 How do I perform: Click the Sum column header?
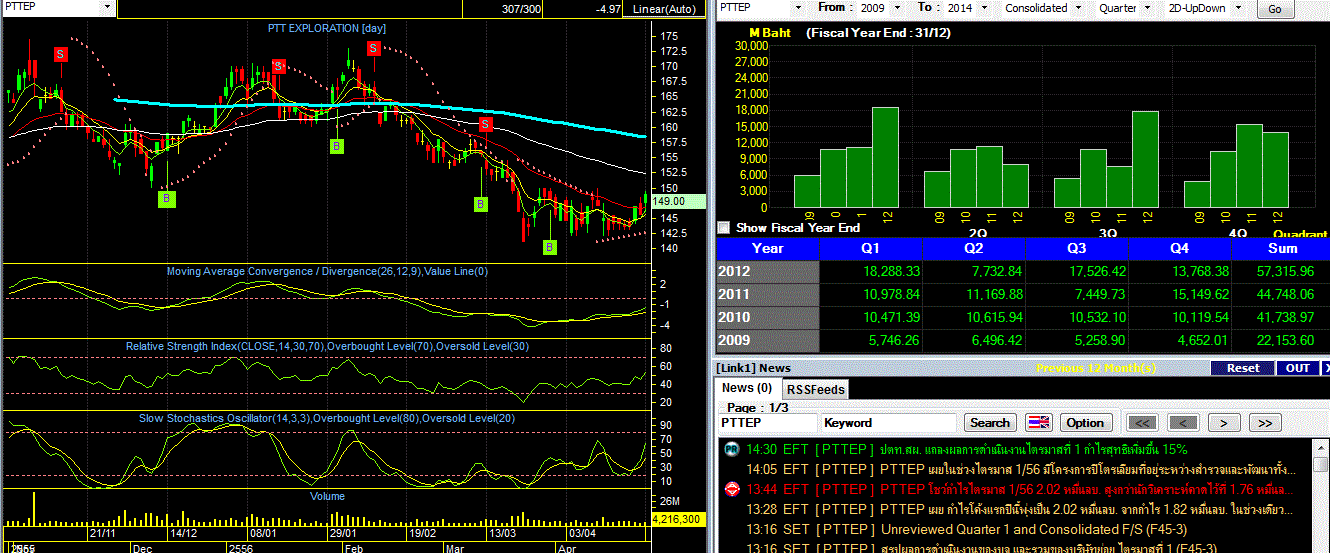coord(1282,248)
